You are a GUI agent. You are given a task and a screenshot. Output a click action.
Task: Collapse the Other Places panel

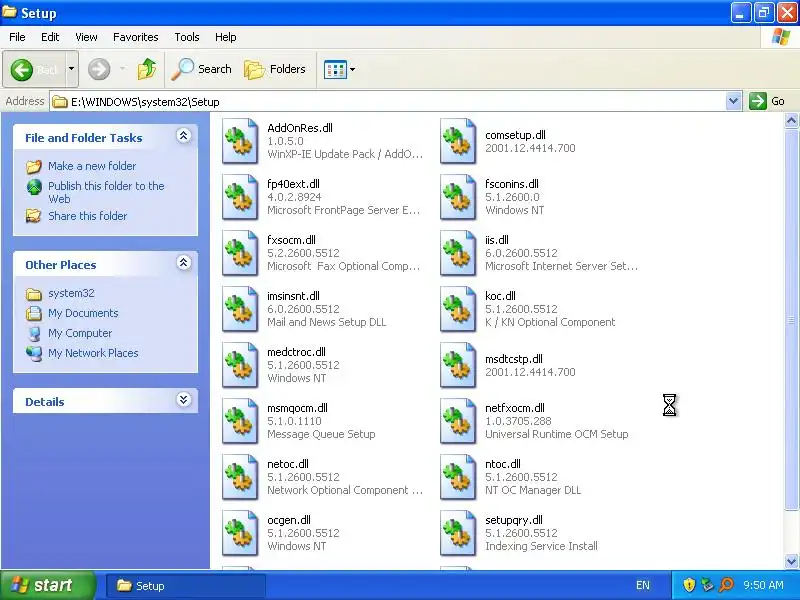pyautogui.click(x=184, y=263)
